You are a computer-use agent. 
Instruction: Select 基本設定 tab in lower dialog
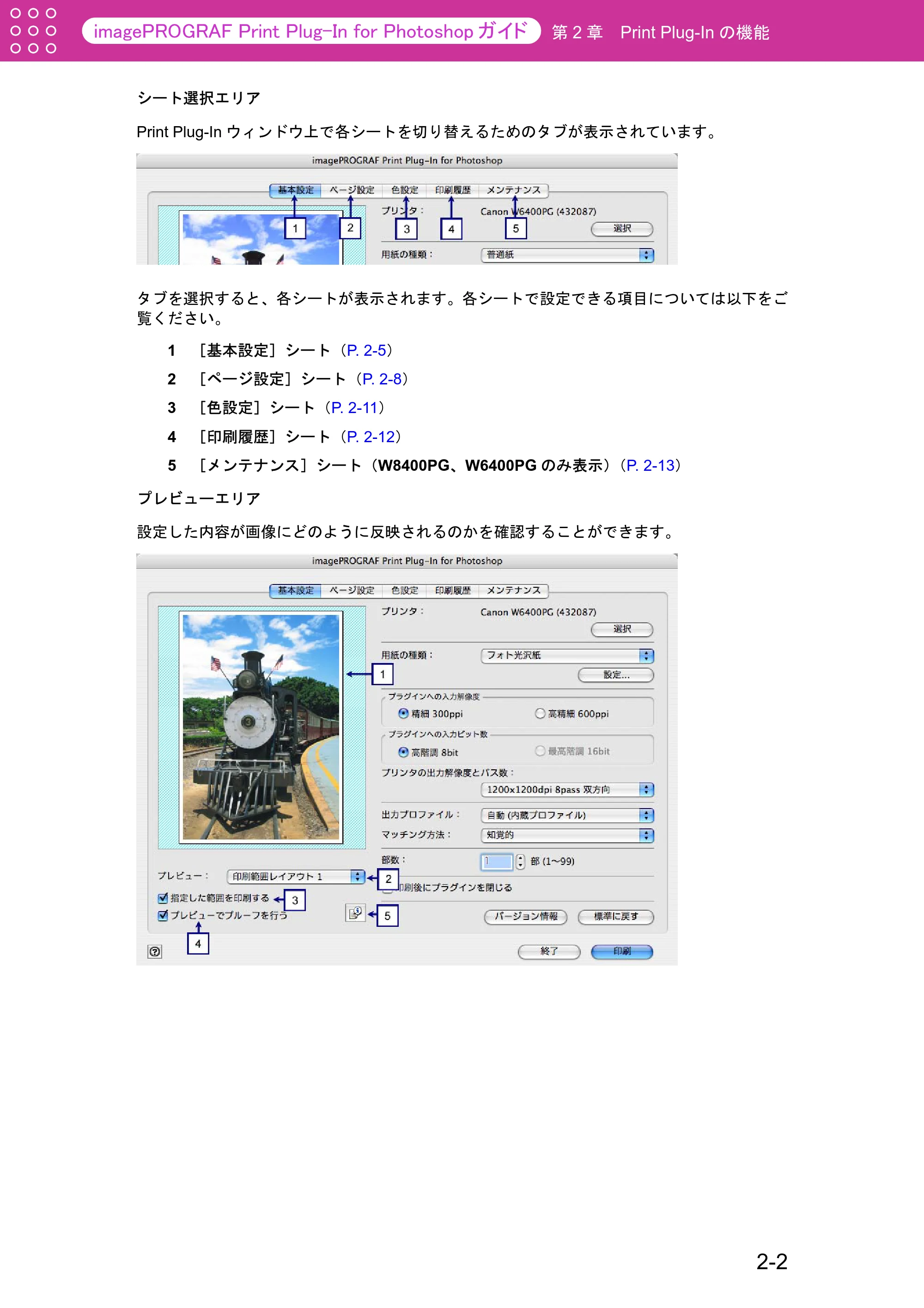(296, 590)
